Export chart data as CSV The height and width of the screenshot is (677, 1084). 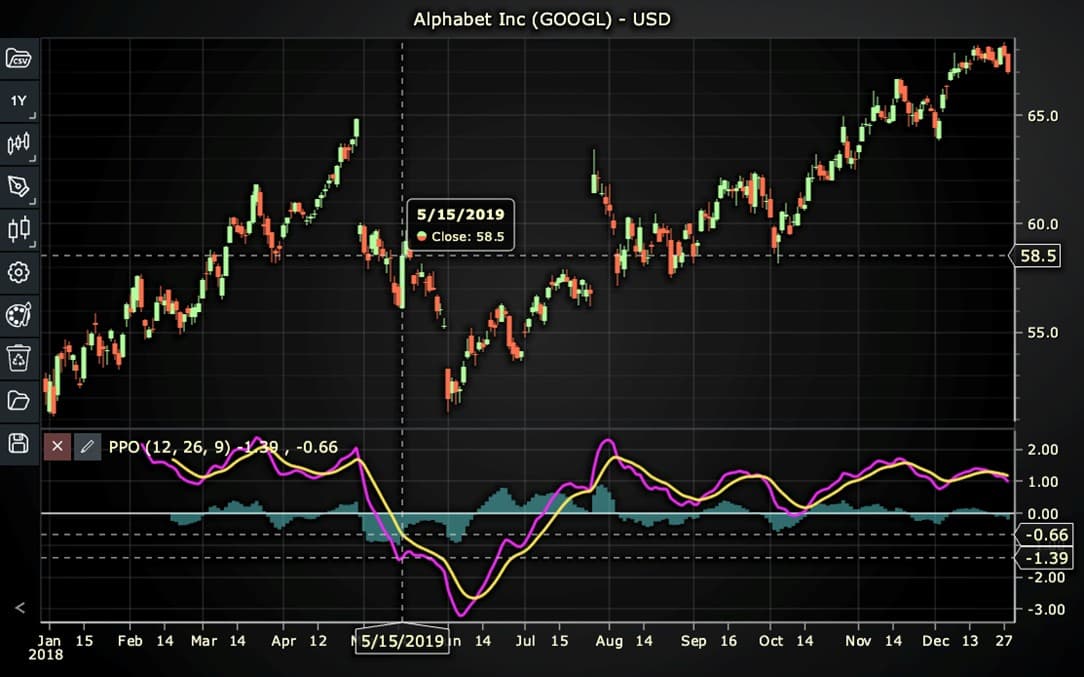(19, 58)
